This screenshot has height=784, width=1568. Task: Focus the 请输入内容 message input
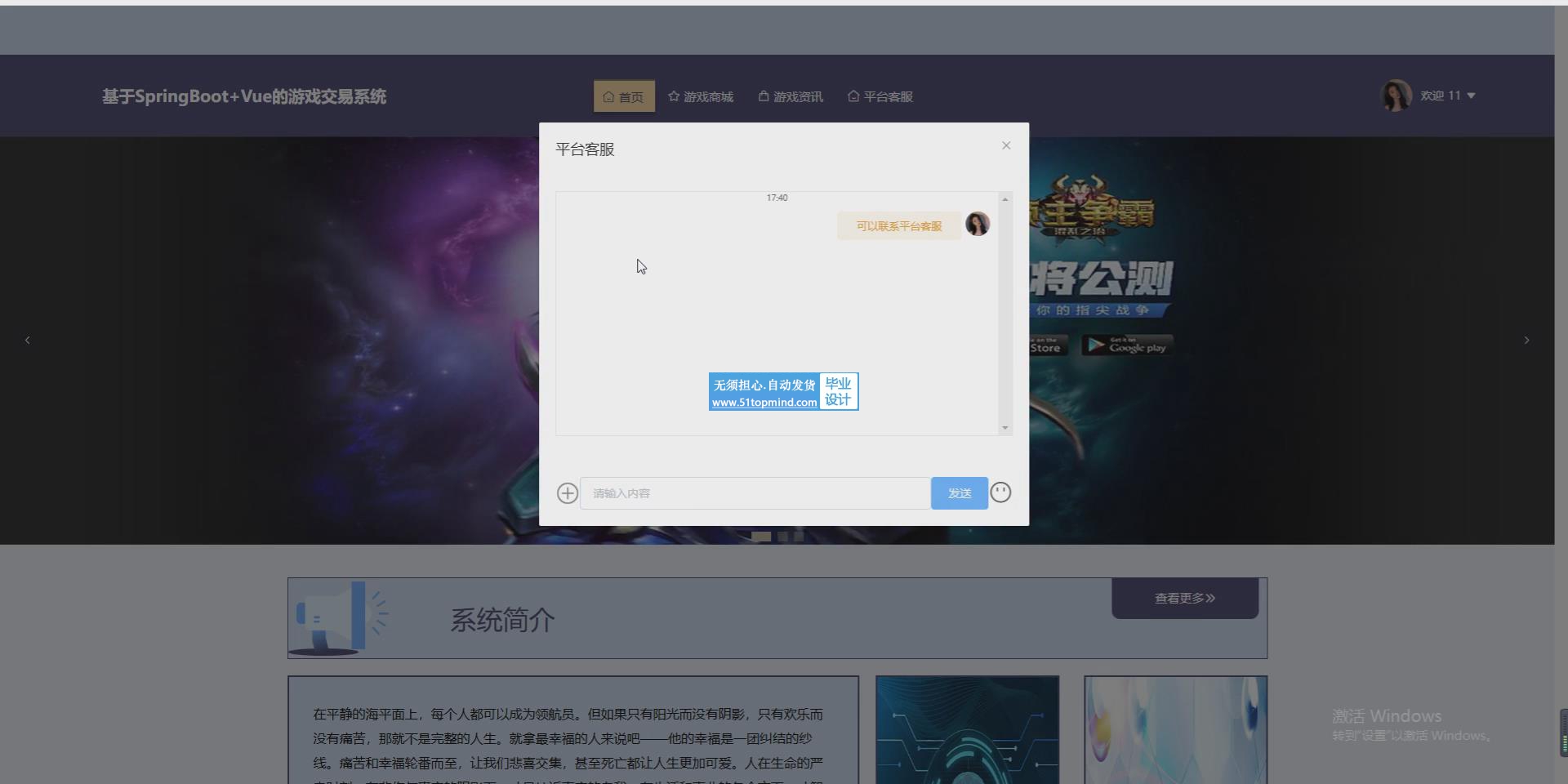pos(755,493)
